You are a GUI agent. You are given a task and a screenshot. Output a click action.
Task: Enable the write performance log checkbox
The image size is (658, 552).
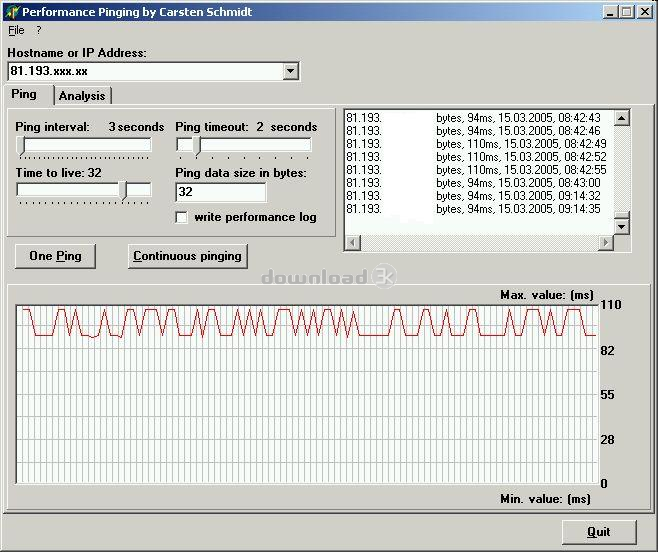point(182,217)
